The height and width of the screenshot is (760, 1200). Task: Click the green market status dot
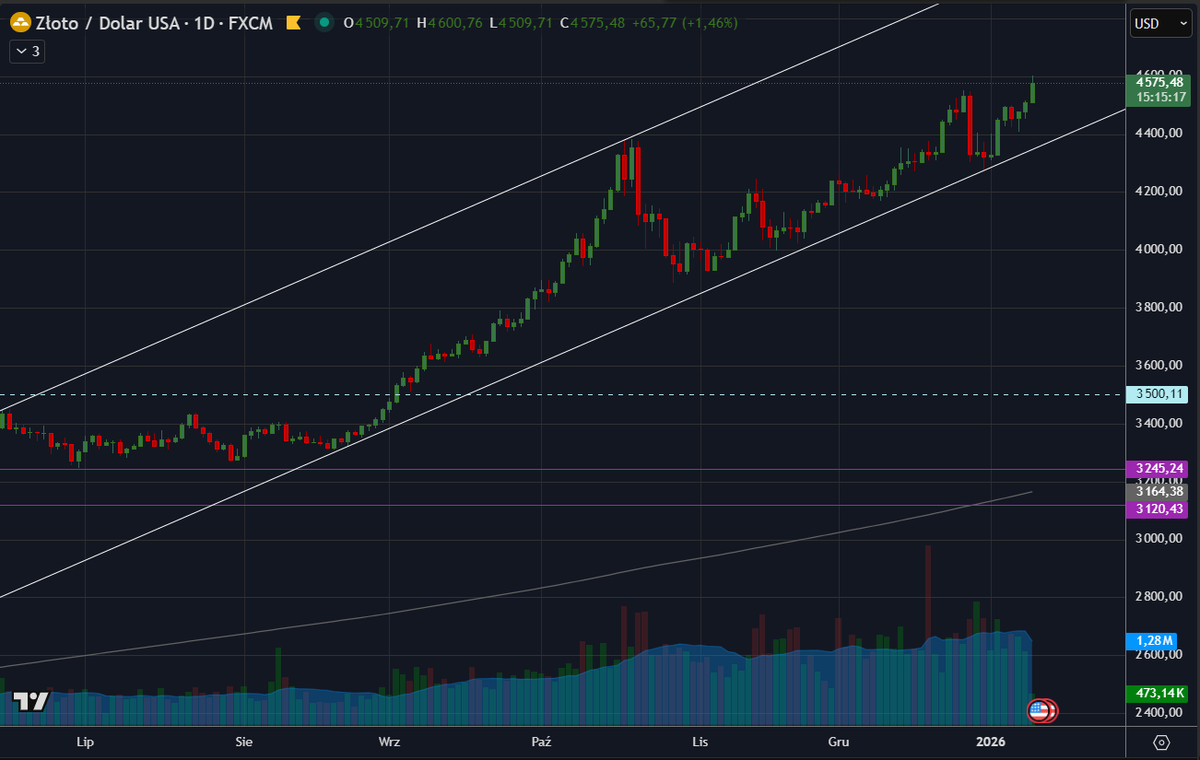click(323, 23)
